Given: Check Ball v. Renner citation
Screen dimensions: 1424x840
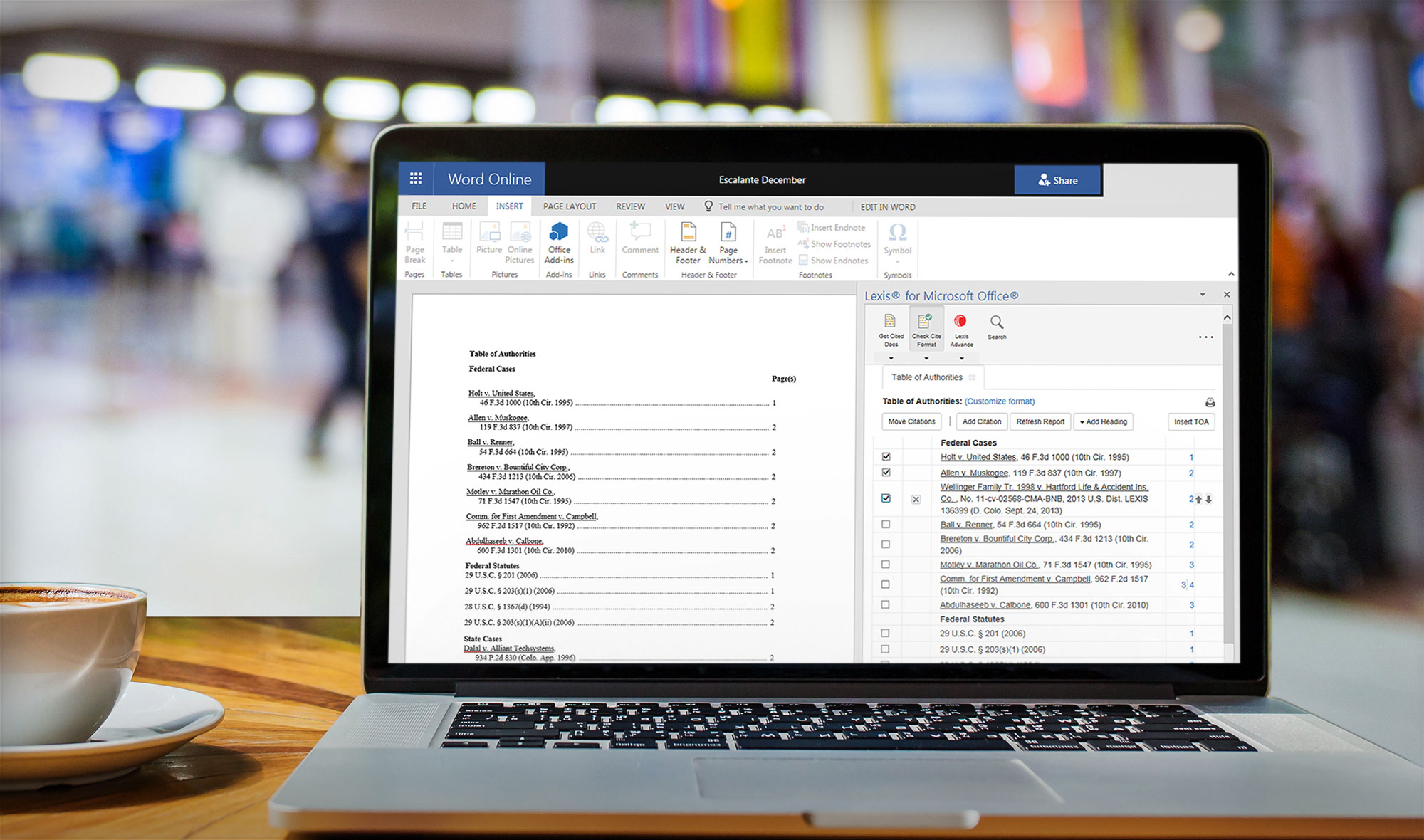Looking at the screenshot, I should (886, 524).
